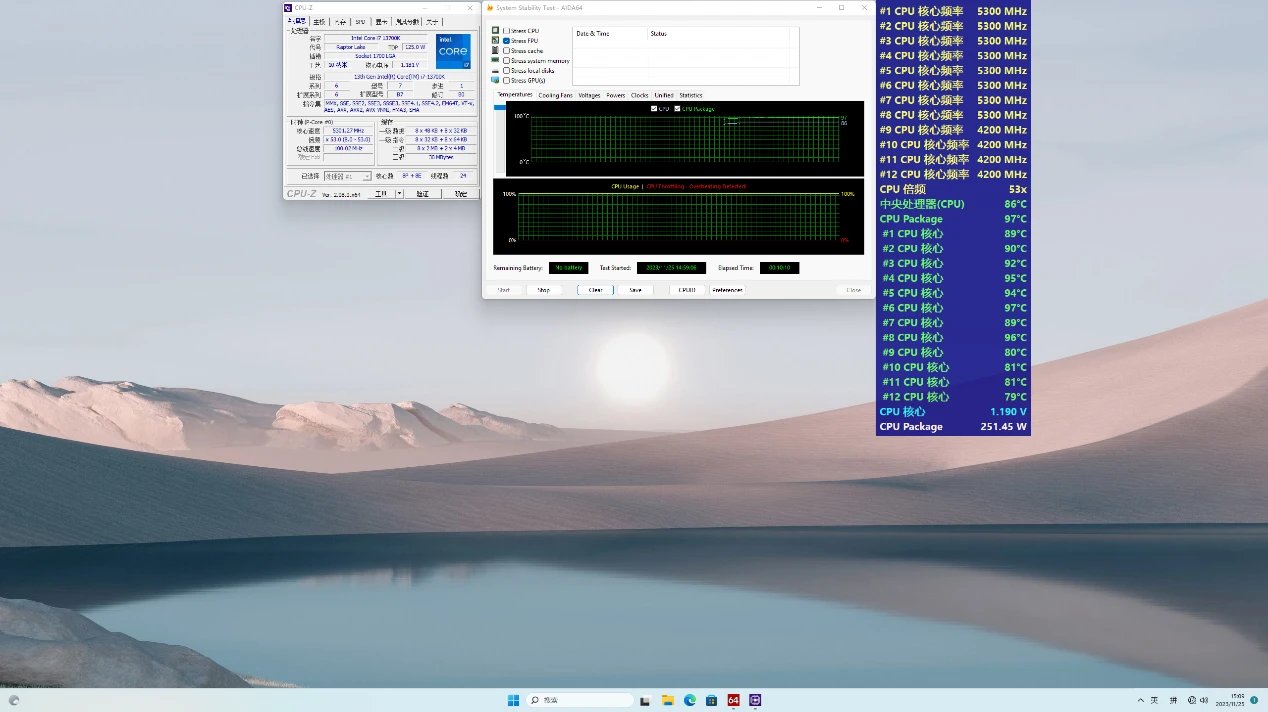Click the Preferences button

tap(727, 290)
